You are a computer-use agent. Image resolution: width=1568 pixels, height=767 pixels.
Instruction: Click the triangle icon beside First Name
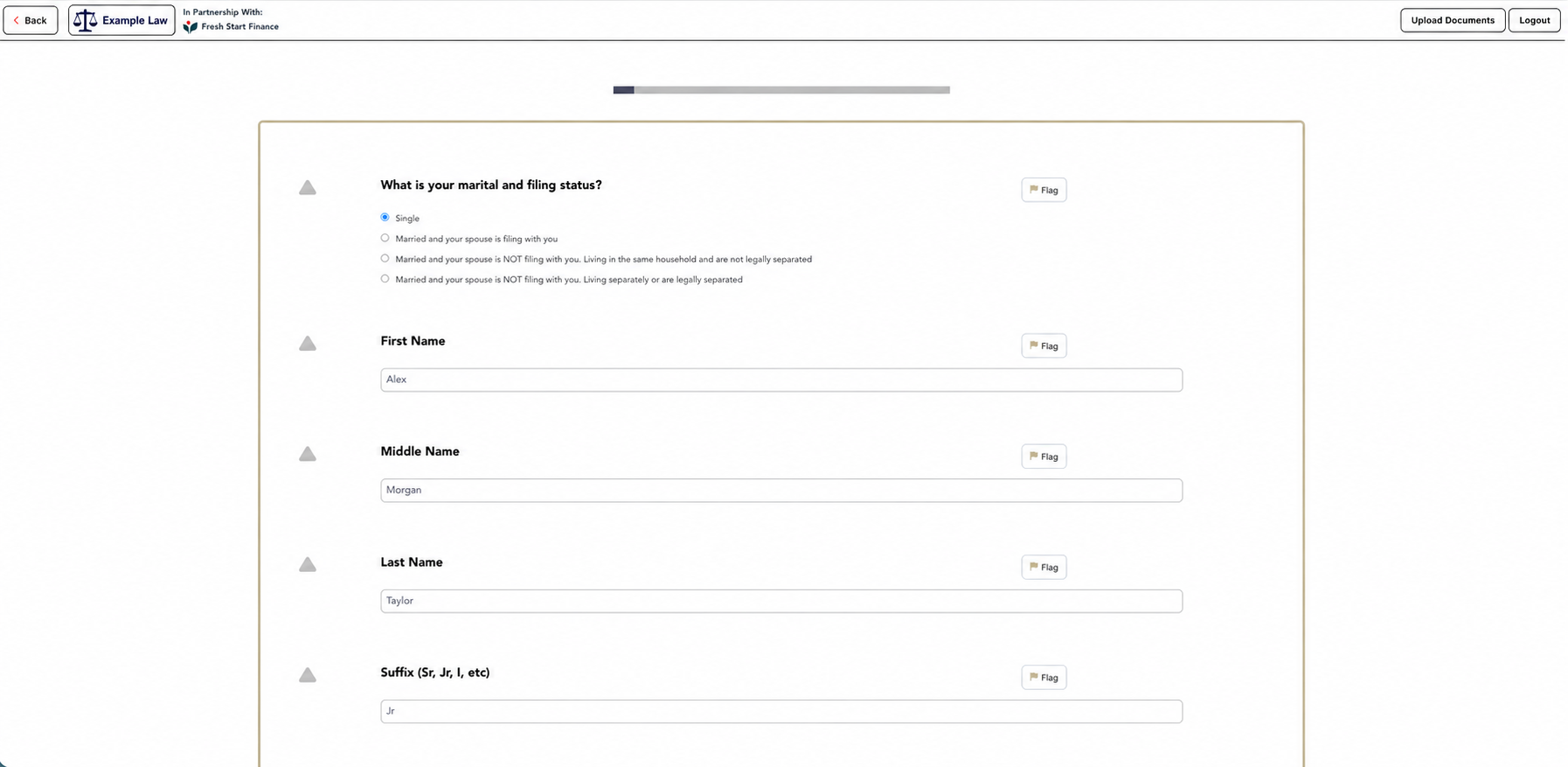308,344
